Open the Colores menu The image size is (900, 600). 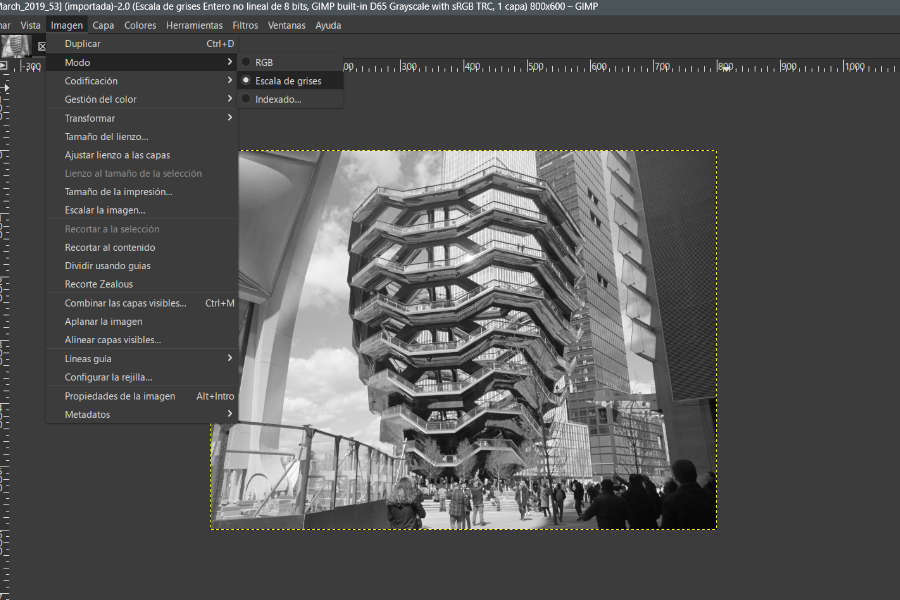tap(140, 25)
